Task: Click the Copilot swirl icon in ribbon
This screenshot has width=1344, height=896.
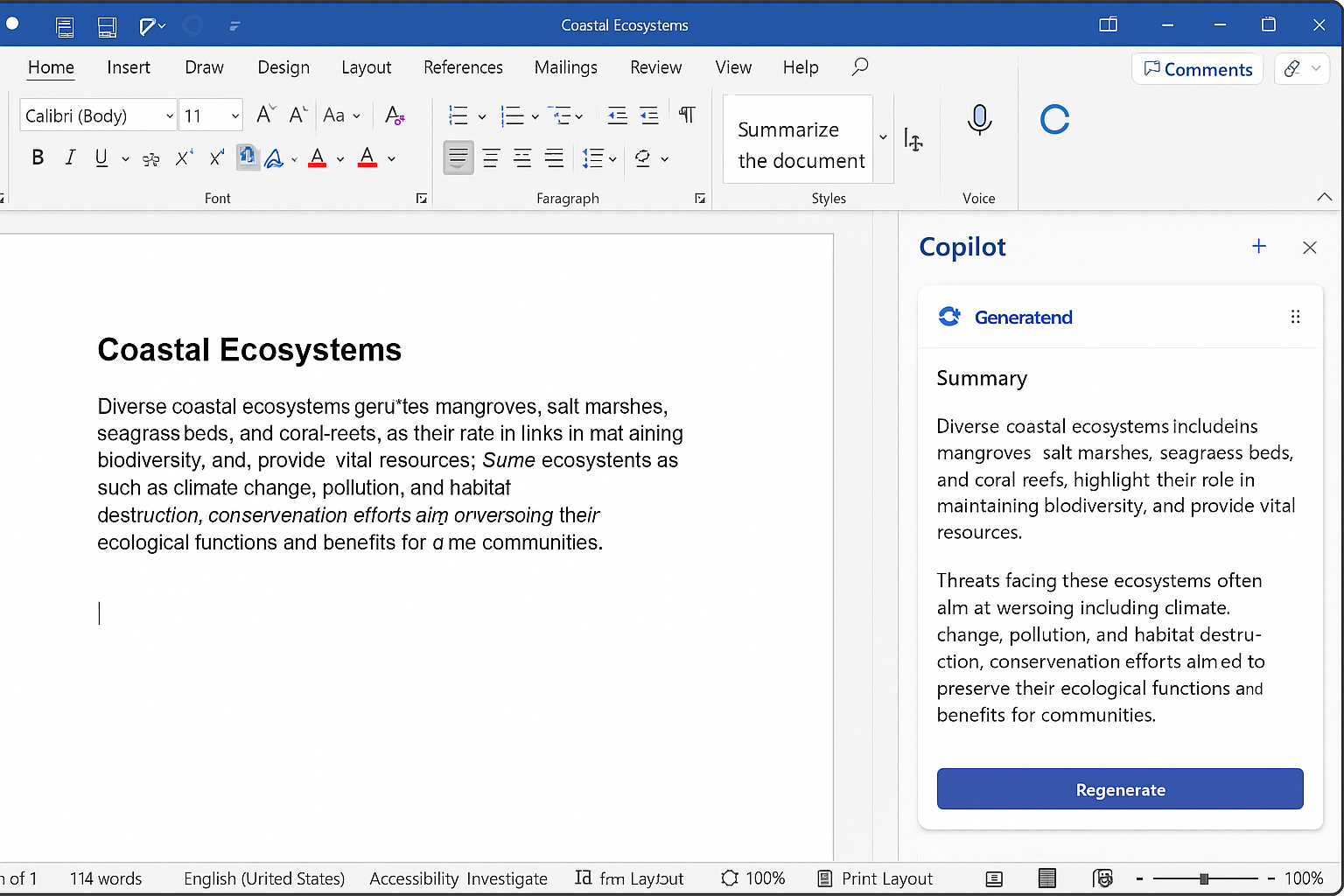Action: coord(1054,119)
